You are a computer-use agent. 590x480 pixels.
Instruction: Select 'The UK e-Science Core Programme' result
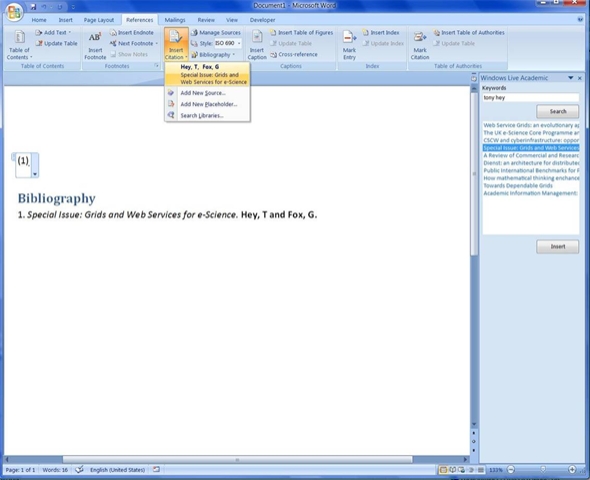(x=531, y=132)
